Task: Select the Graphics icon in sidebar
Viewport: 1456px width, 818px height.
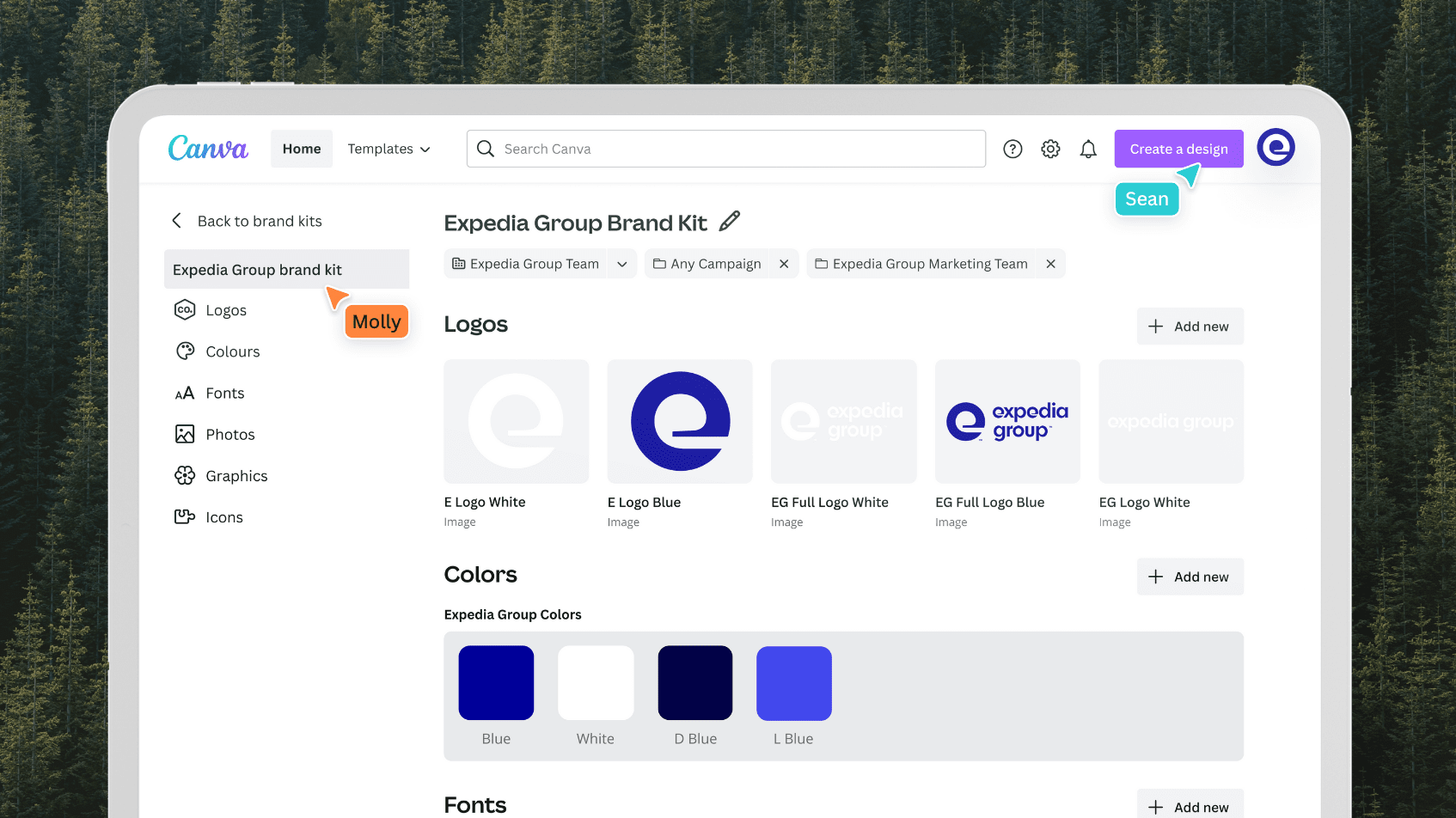Action: point(186,475)
